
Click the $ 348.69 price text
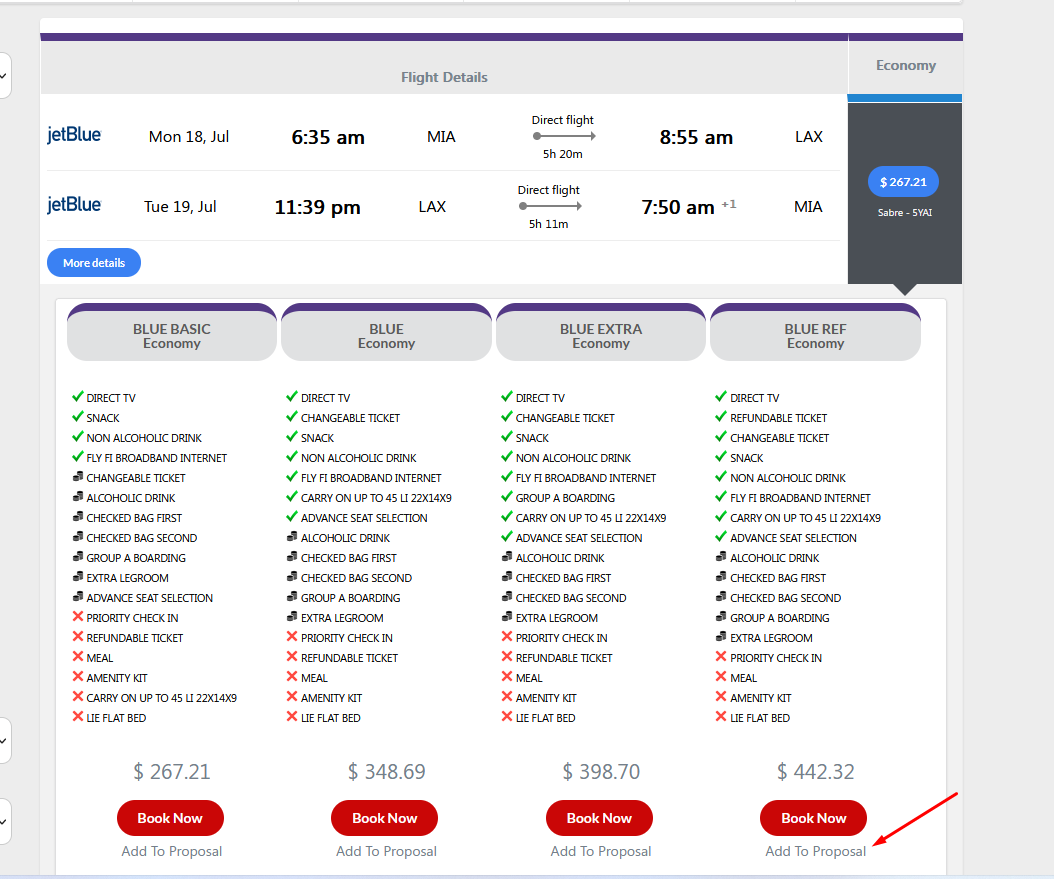(387, 771)
